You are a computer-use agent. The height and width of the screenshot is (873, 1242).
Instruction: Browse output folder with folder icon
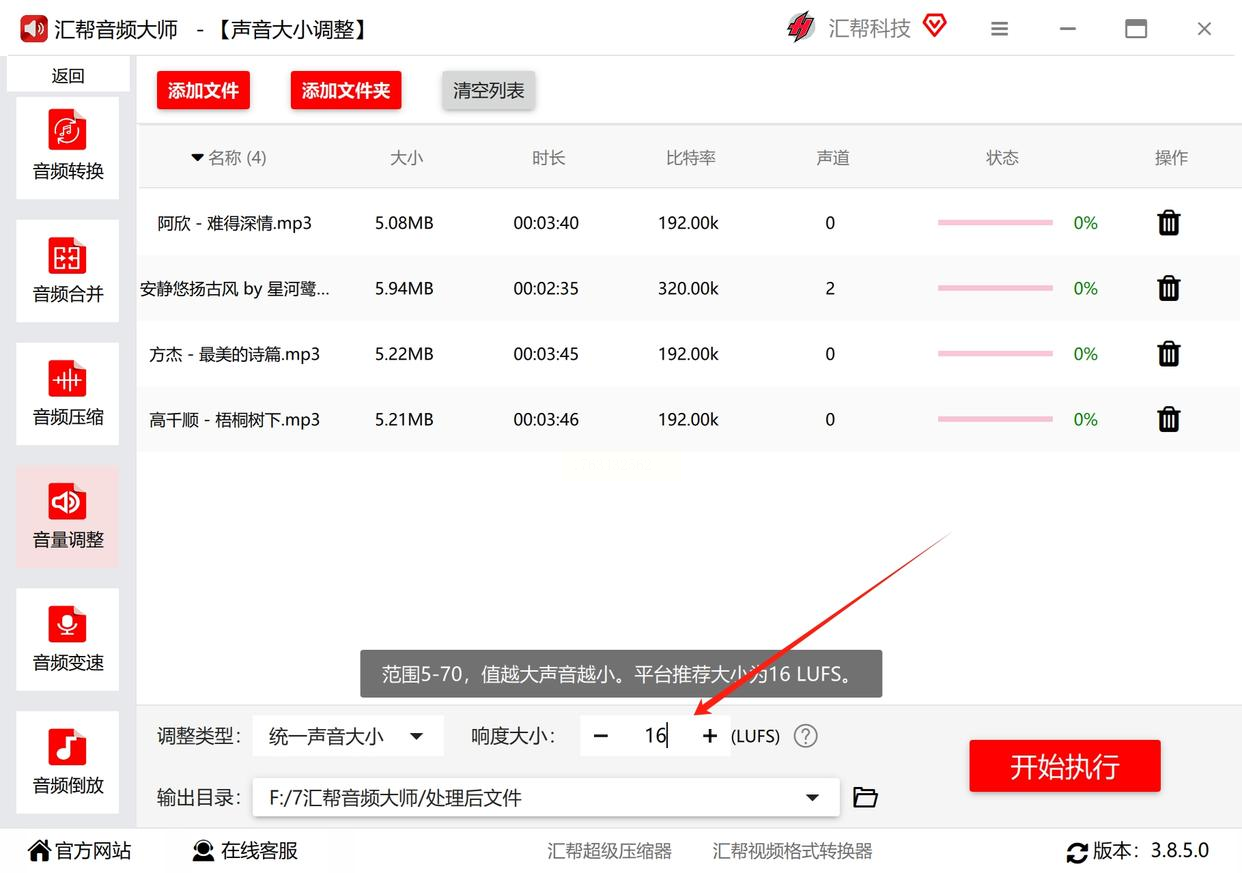(865, 798)
